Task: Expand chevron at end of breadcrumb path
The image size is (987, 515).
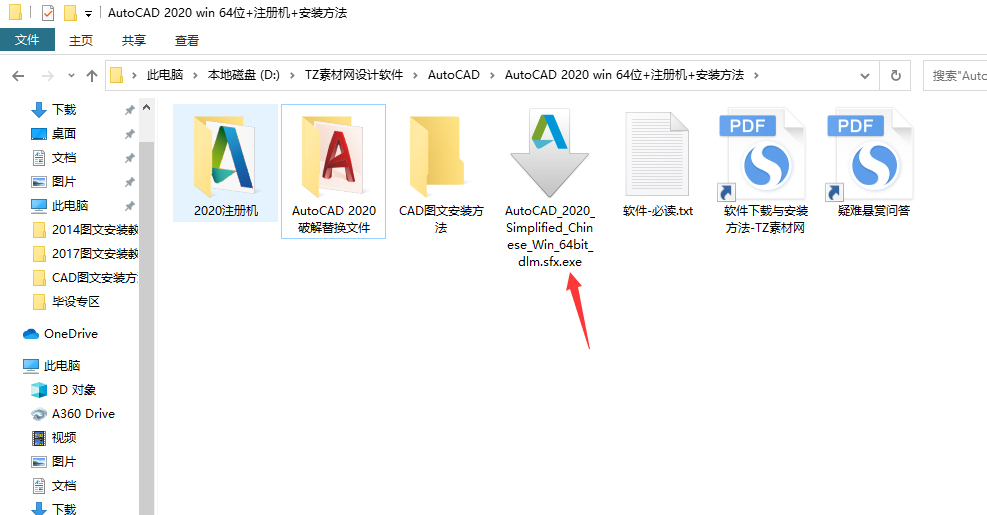Action: [x=756, y=76]
